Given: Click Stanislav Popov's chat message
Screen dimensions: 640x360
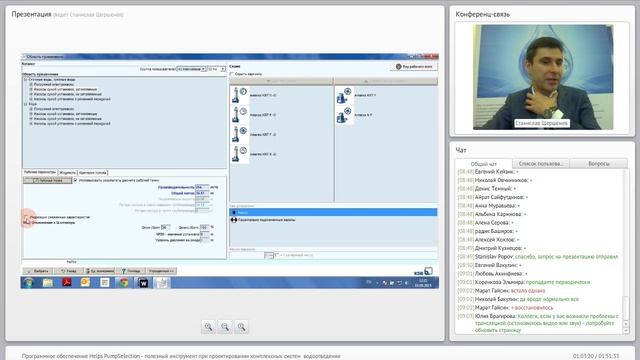Looking at the screenshot, I should (538, 257).
